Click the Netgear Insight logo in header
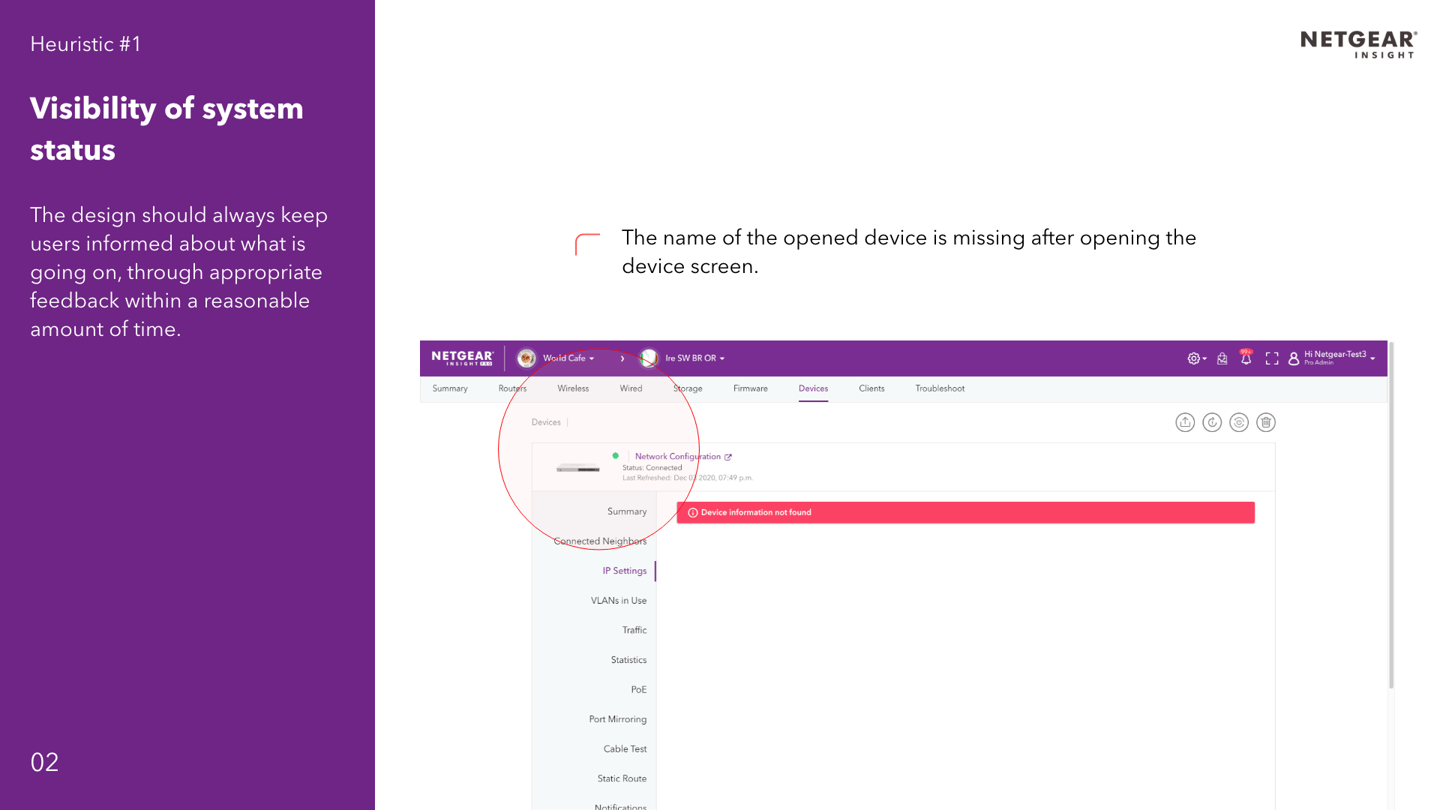 click(x=462, y=358)
